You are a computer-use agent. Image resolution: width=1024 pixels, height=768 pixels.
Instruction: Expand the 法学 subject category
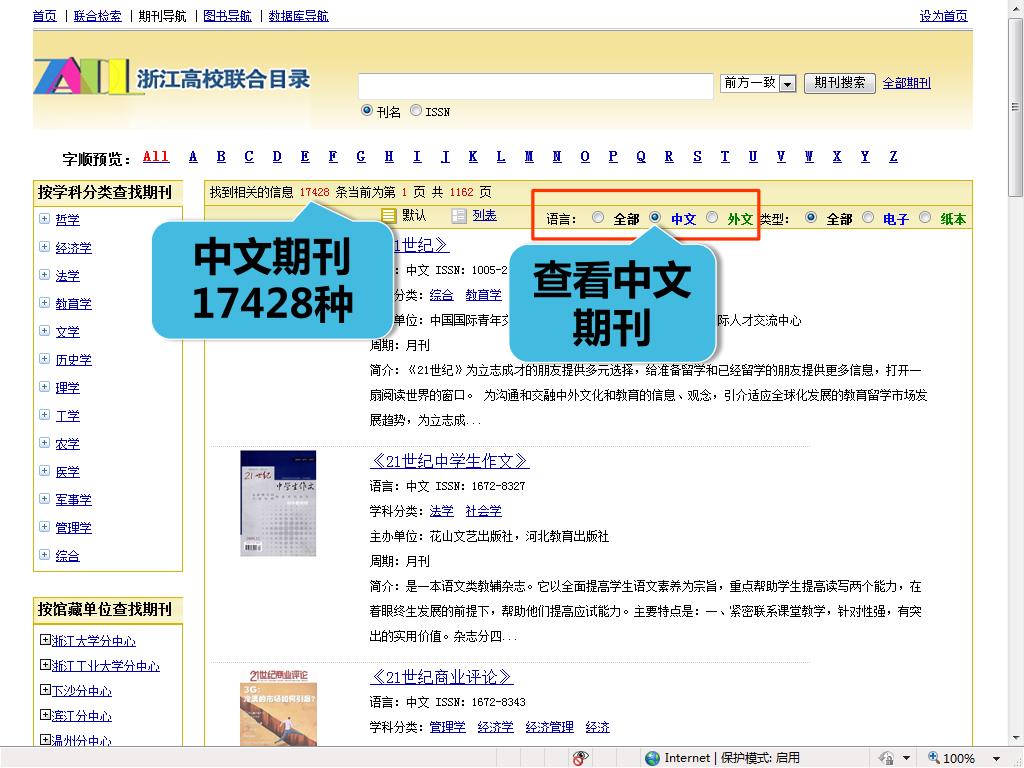tap(44, 275)
